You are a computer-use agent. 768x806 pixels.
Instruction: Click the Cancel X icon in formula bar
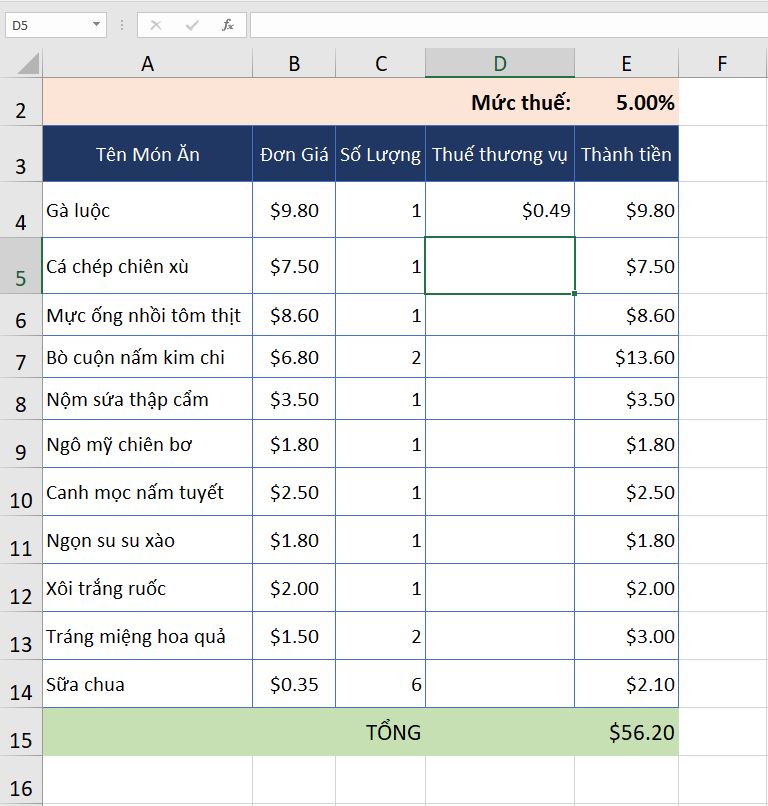coord(156,25)
